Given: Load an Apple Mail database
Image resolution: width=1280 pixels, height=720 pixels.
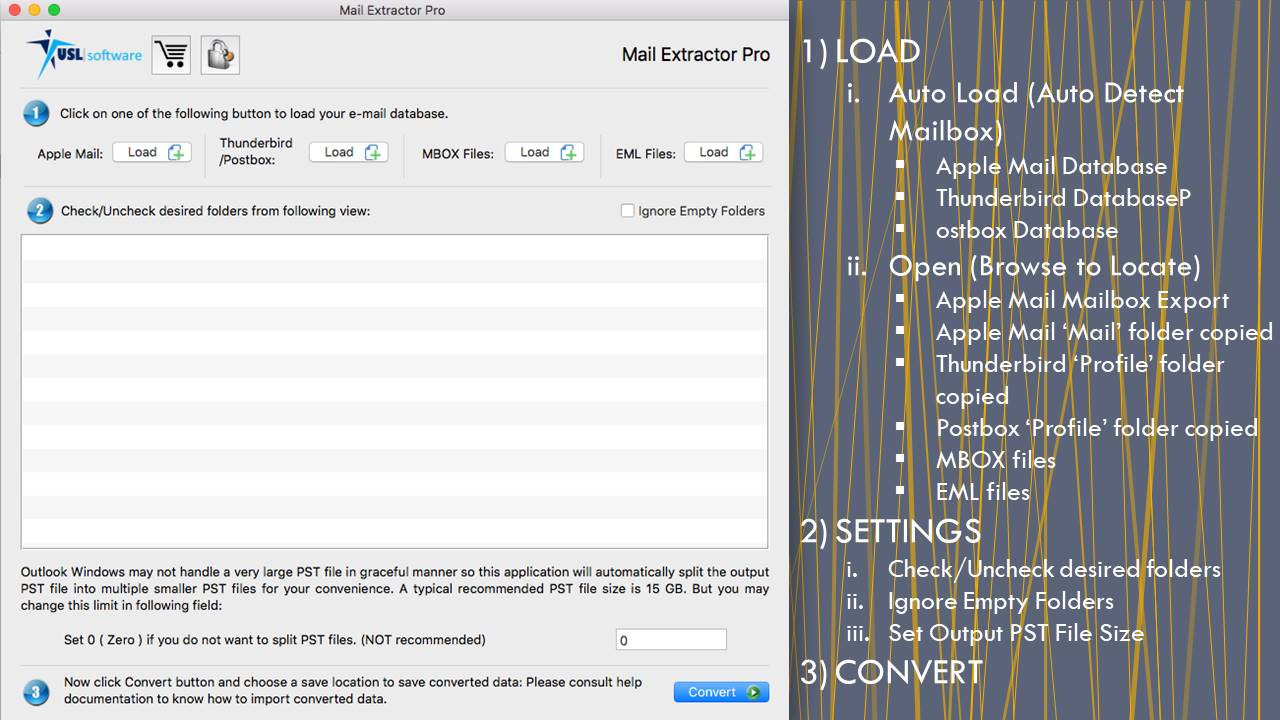Looking at the screenshot, I should 152,151.
